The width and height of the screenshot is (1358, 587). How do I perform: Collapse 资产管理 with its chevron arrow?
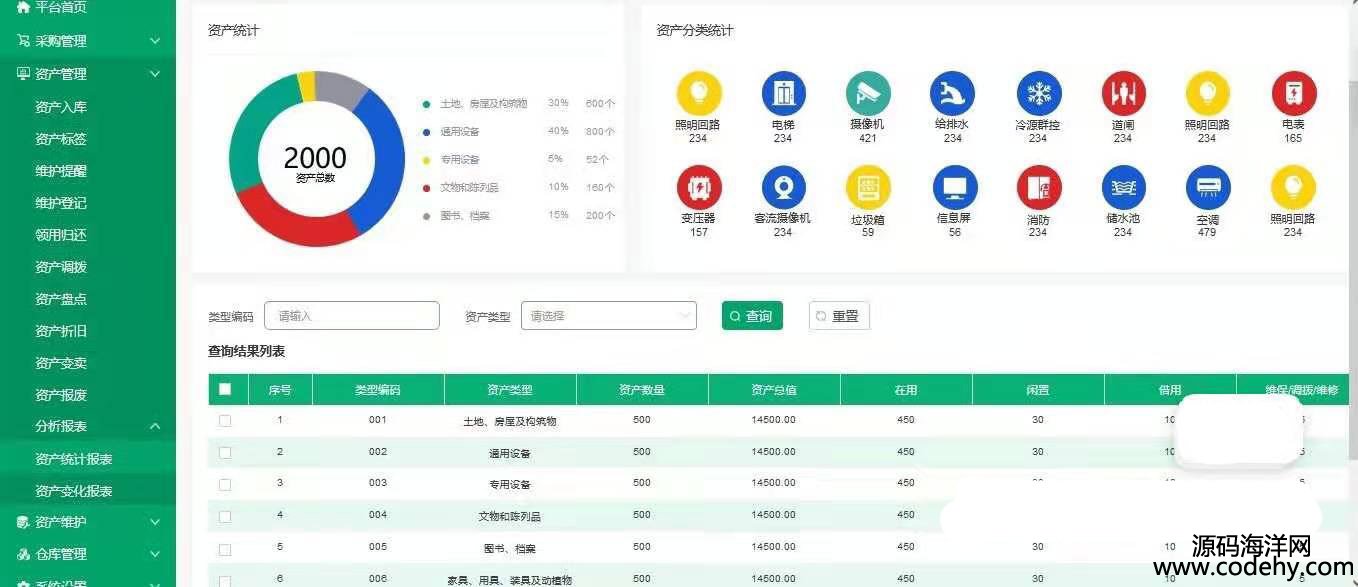(x=155, y=74)
